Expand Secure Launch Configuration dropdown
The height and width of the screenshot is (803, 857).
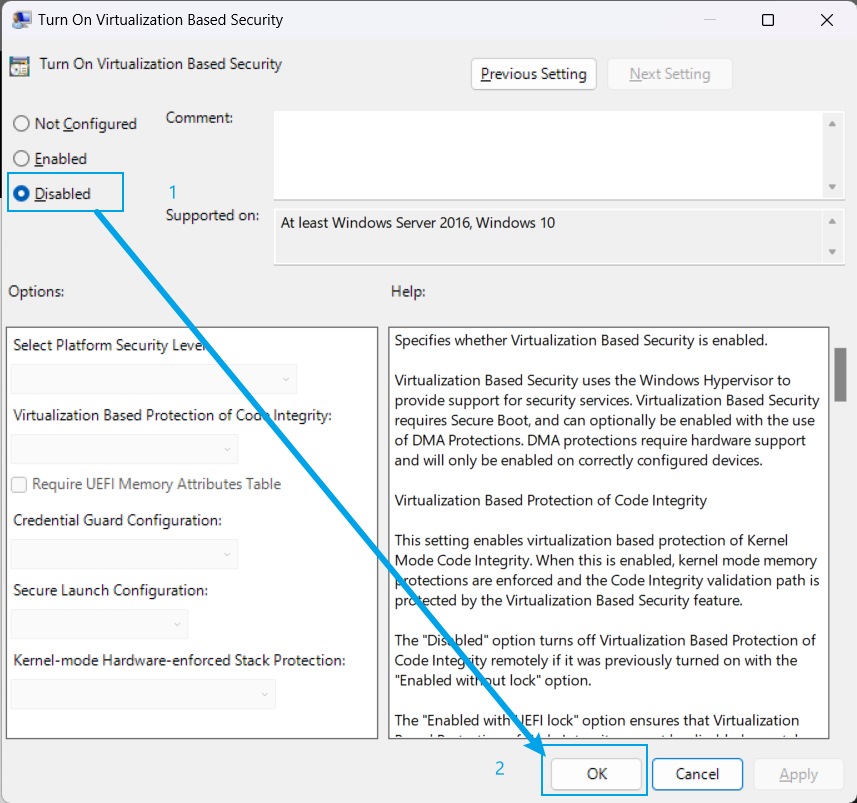click(x=99, y=624)
